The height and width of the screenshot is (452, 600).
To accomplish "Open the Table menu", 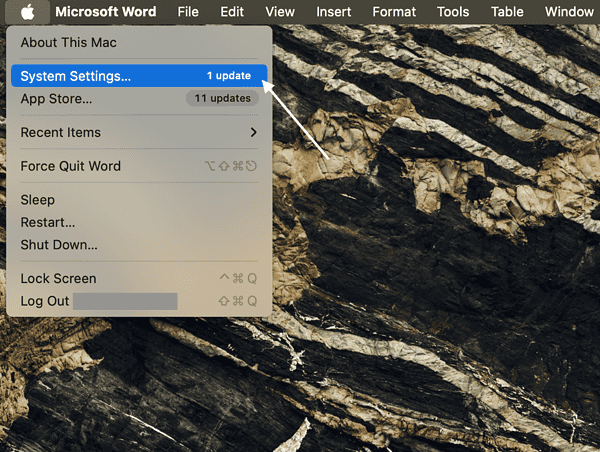I will tap(507, 12).
